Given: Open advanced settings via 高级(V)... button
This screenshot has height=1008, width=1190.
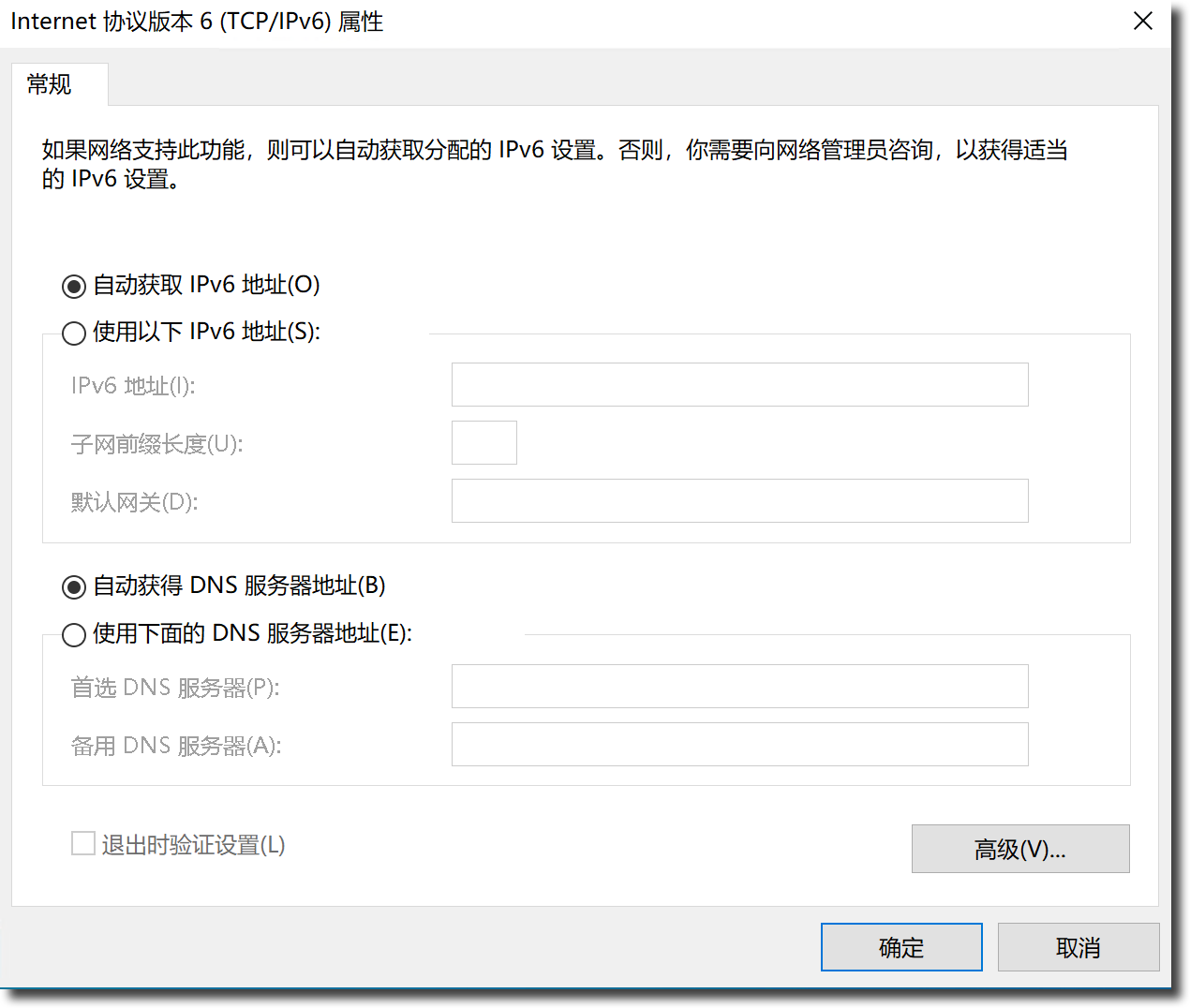Looking at the screenshot, I should (x=1019, y=849).
